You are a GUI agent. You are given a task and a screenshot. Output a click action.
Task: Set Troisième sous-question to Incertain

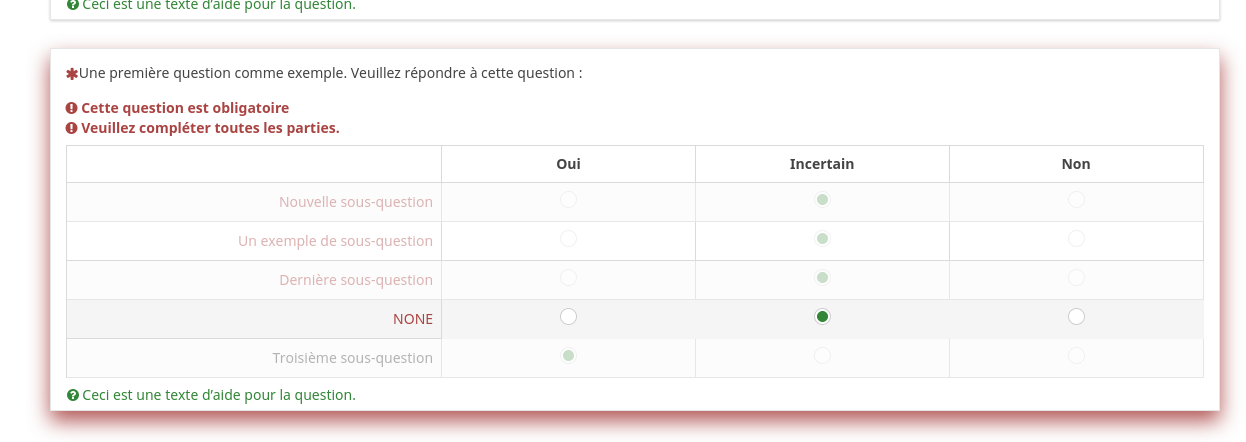pyautogui.click(x=822, y=356)
